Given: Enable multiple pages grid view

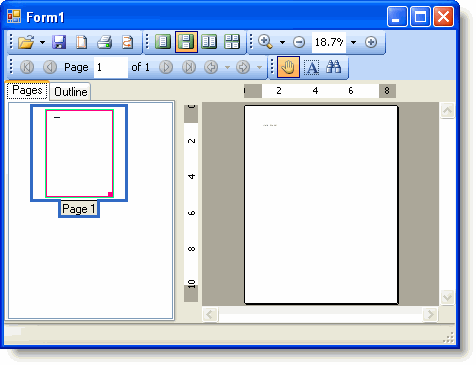Looking at the screenshot, I should (232, 42).
